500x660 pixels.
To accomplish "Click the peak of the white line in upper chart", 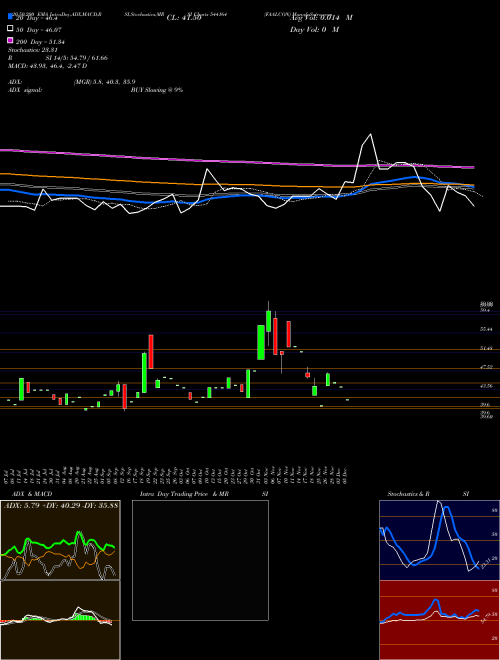I will point(370,135).
